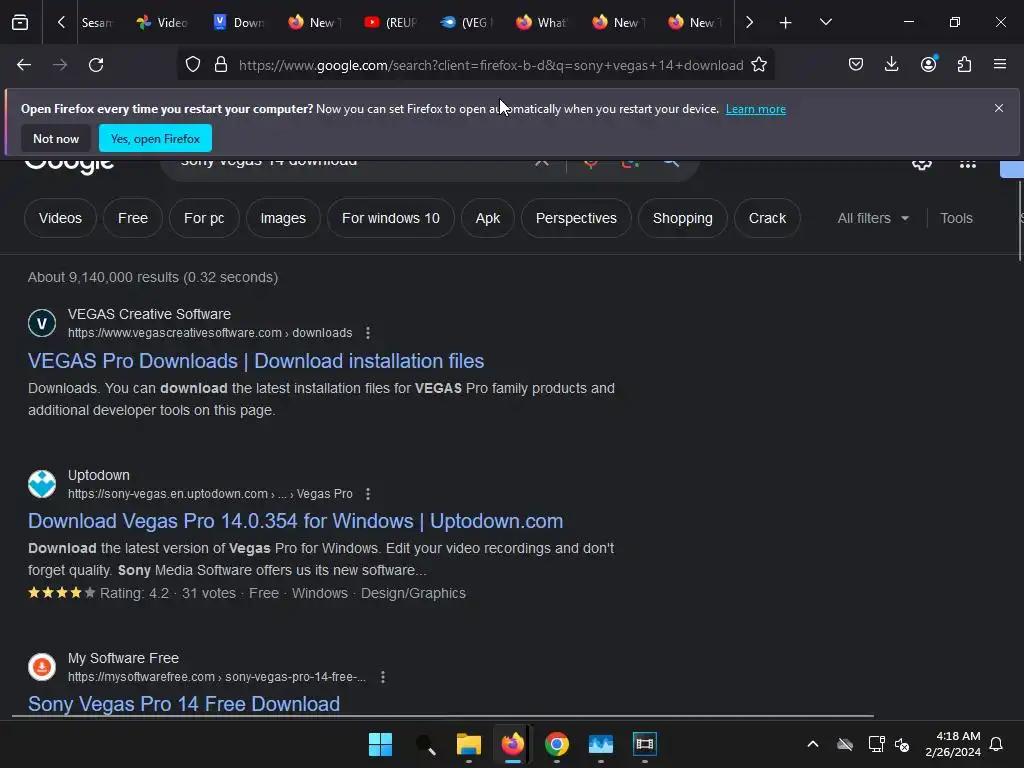Open the Learn more link
This screenshot has height=768, width=1024.
coord(756,109)
